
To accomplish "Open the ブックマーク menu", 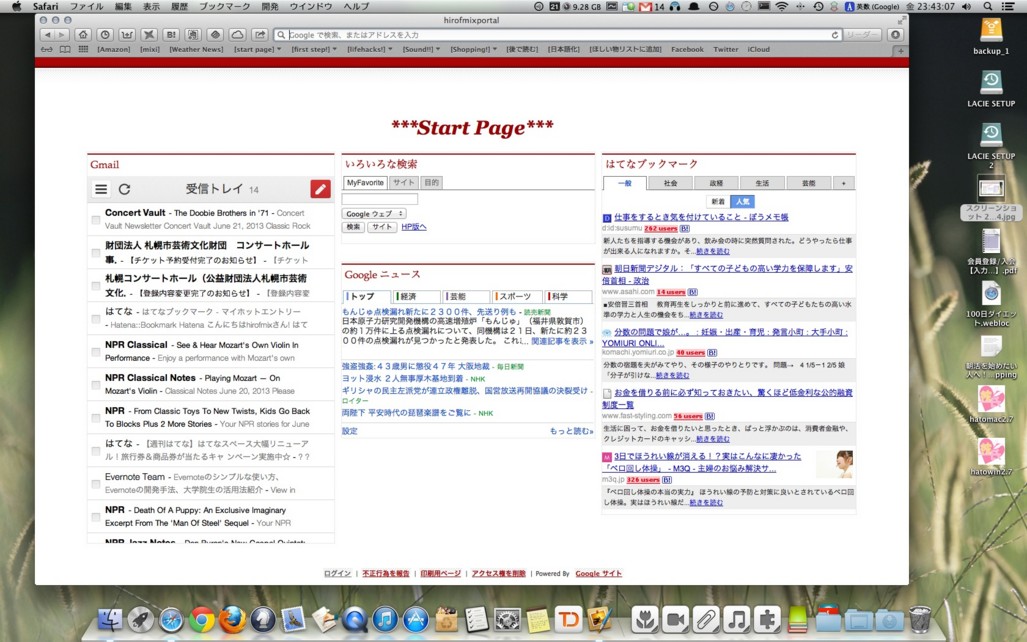I will tap(225, 7).
